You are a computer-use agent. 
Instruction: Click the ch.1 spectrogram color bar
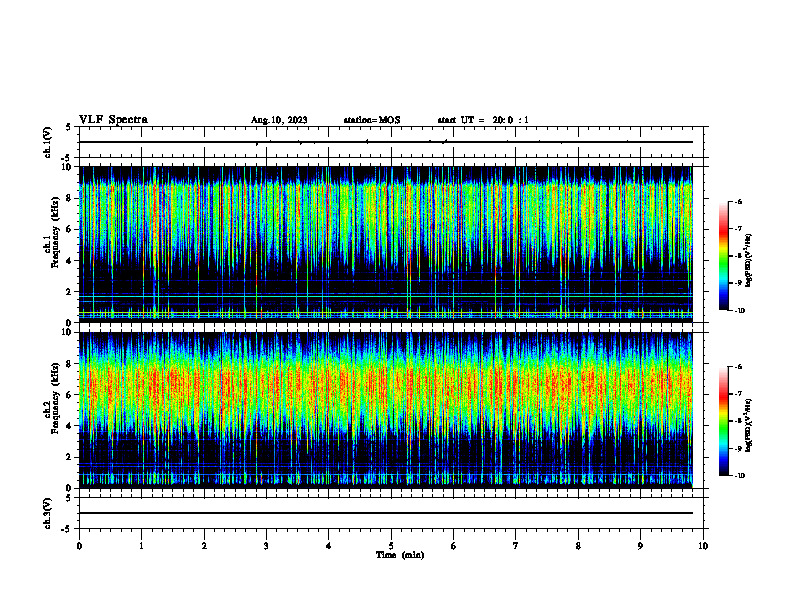[x=723, y=256]
